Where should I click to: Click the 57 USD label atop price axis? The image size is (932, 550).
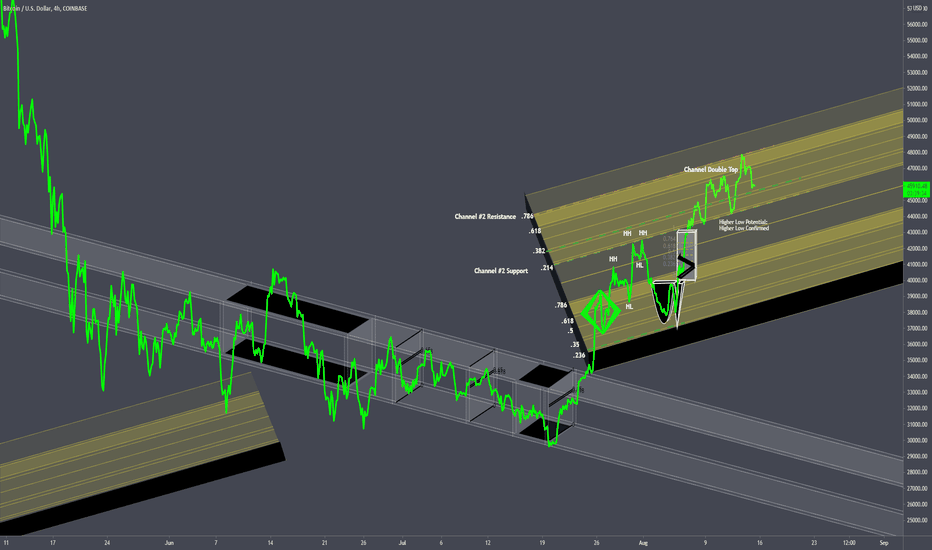(x=917, y=8)
